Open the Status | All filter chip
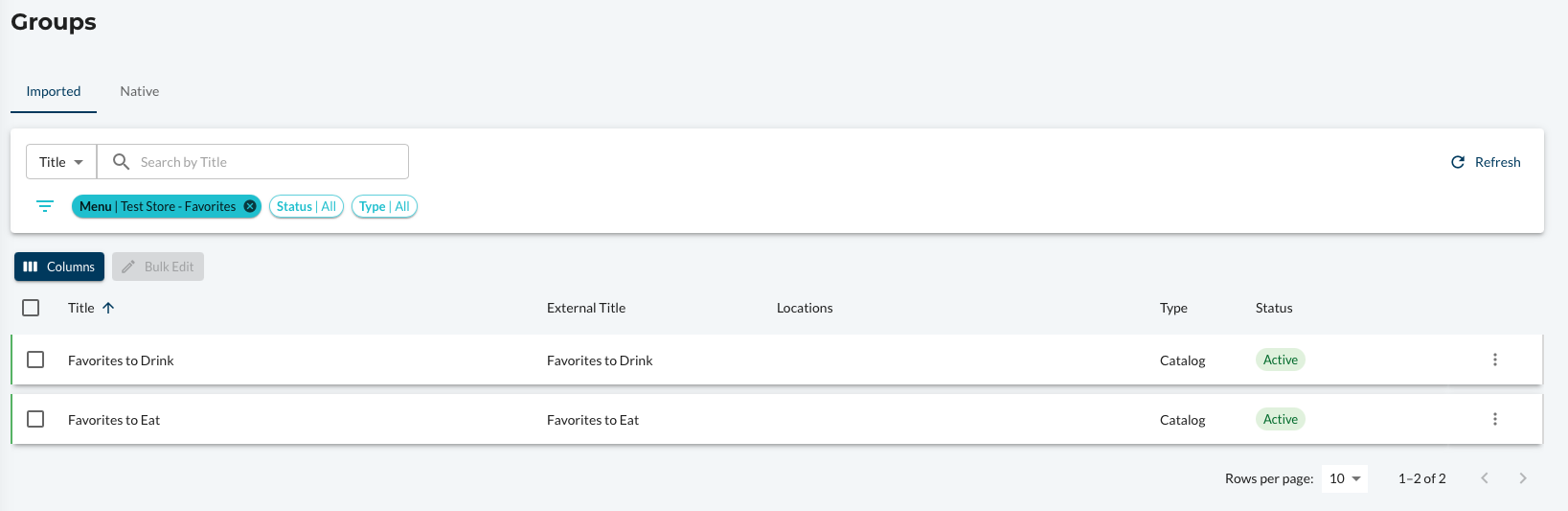The image size is (1568, 511). (307, 206)
